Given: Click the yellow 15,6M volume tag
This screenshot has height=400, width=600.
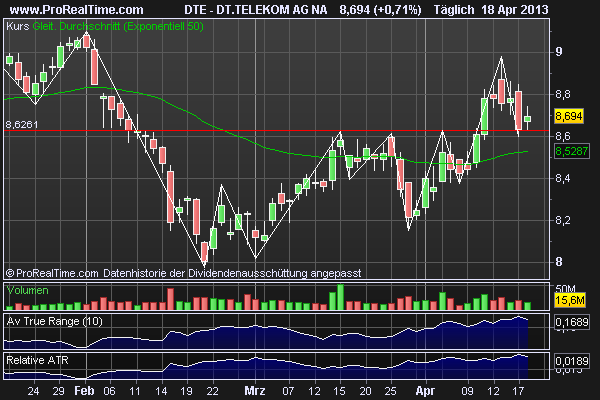Looking at the screenshot, I should 570,300.
